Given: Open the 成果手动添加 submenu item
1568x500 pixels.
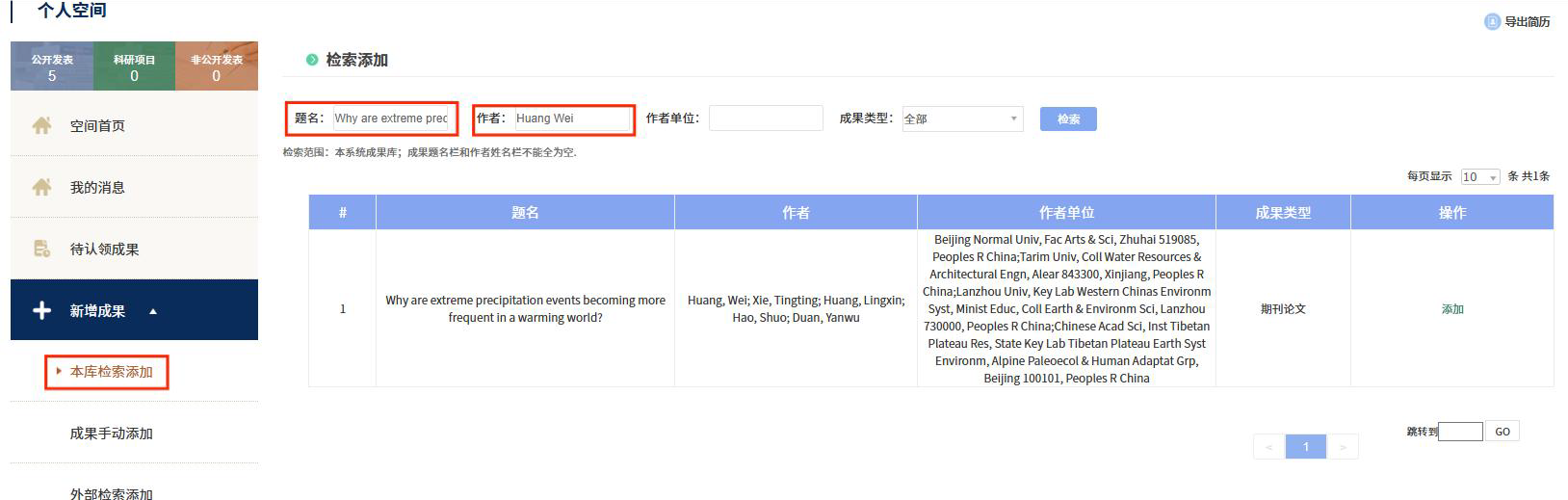Looking at the screenshot, I should point(111,434).
